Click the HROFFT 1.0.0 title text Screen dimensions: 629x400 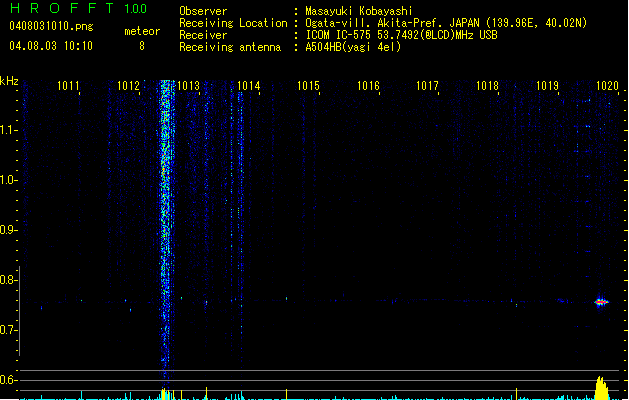click(78, 8)
